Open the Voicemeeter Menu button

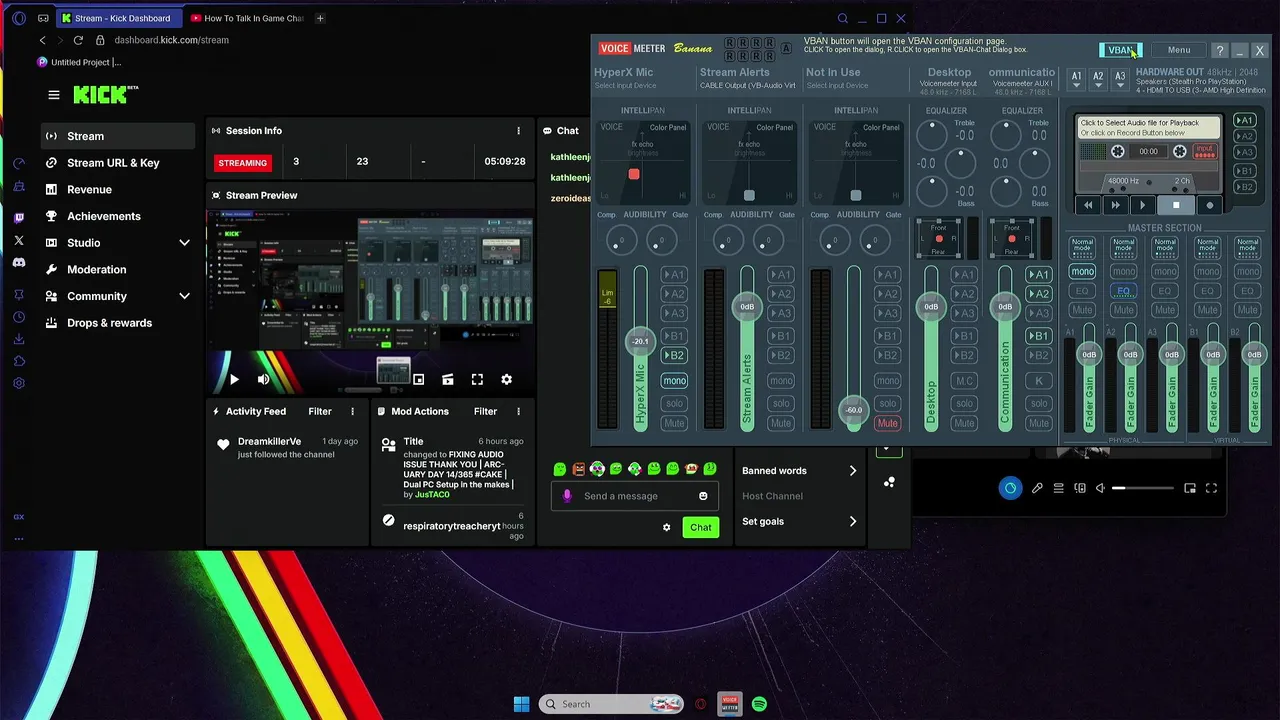1179,50
